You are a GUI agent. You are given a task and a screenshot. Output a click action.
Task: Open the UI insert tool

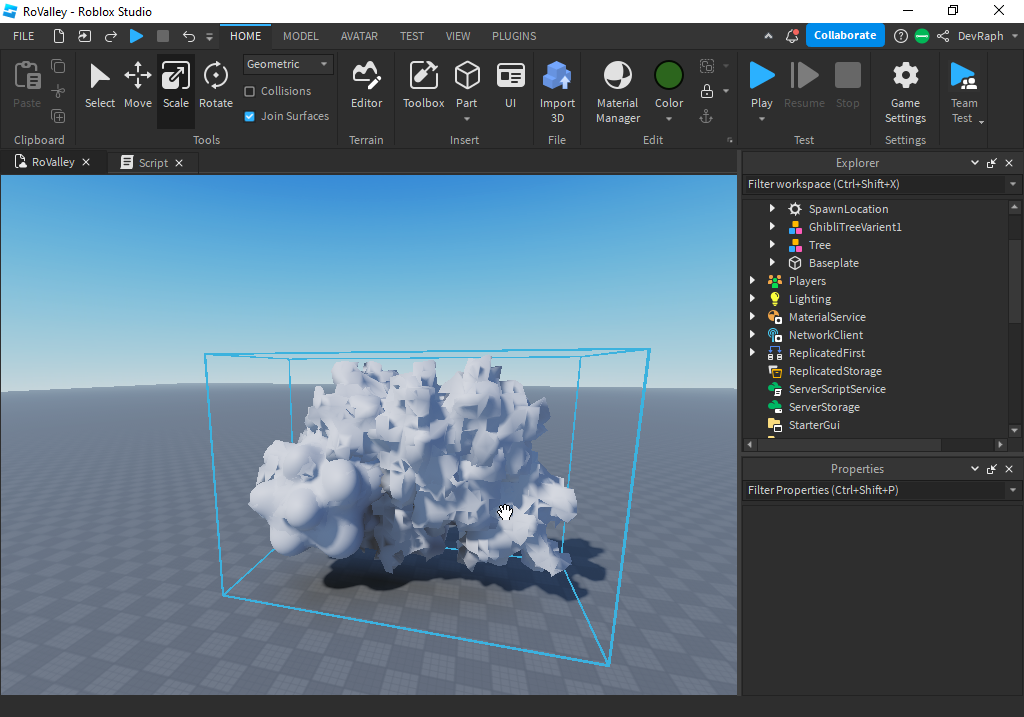[x=511, y=86]
